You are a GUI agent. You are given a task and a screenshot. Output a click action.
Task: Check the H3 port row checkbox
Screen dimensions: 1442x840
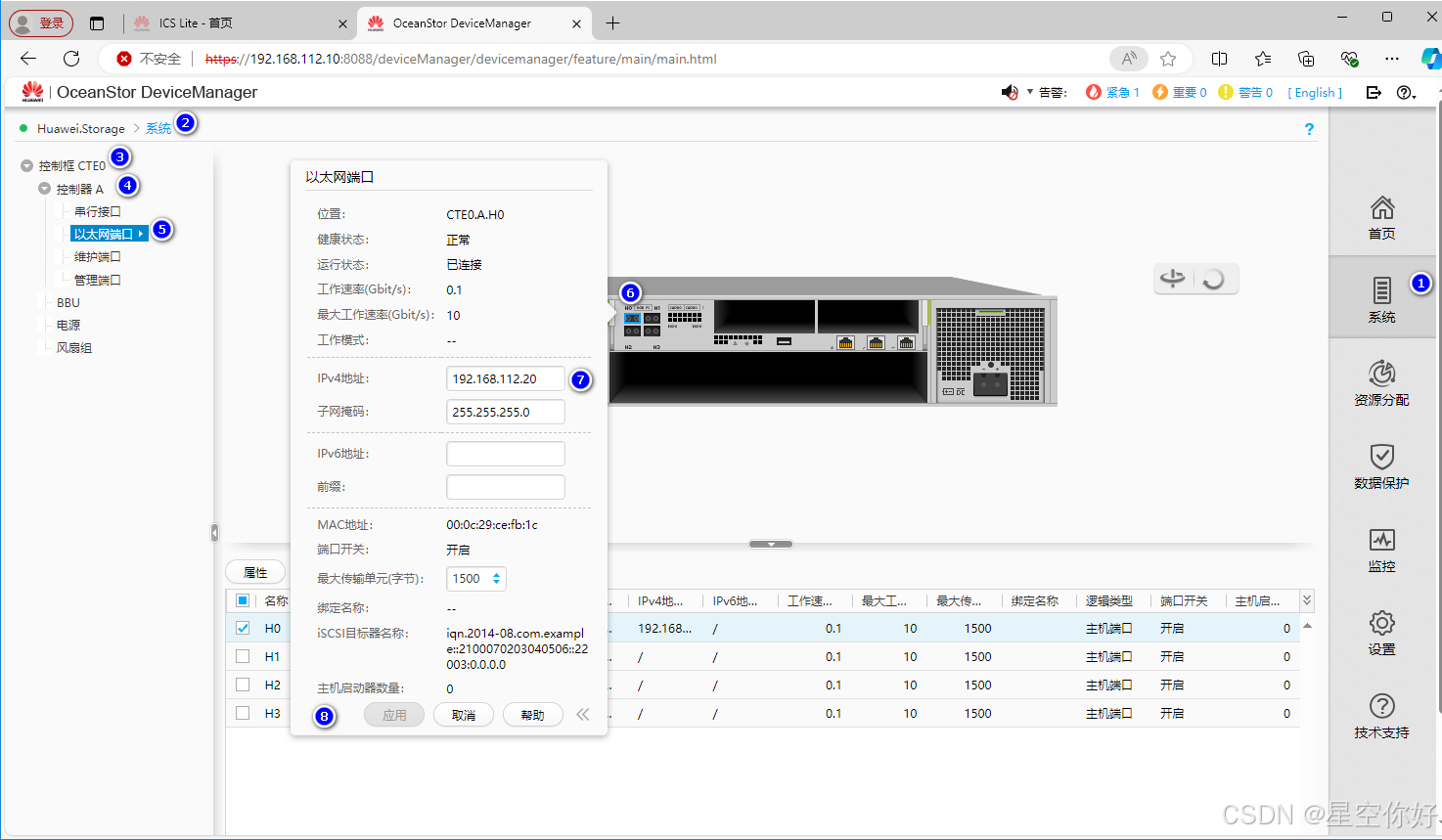pyautogui.click(x=243, y=714)
